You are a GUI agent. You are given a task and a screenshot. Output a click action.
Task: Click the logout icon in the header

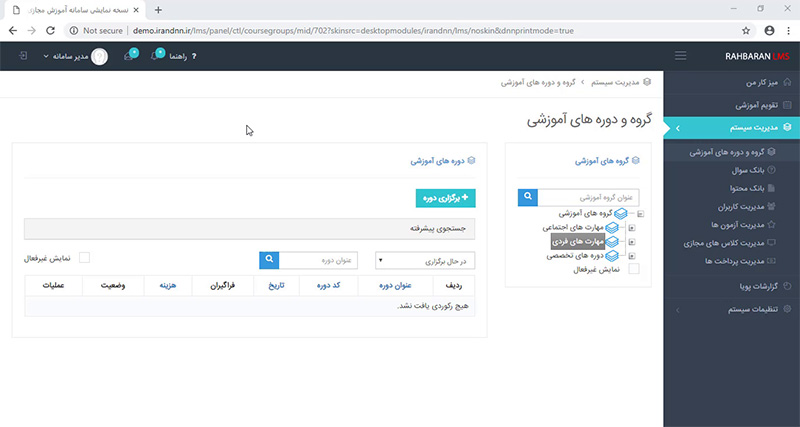click(23, 56)
